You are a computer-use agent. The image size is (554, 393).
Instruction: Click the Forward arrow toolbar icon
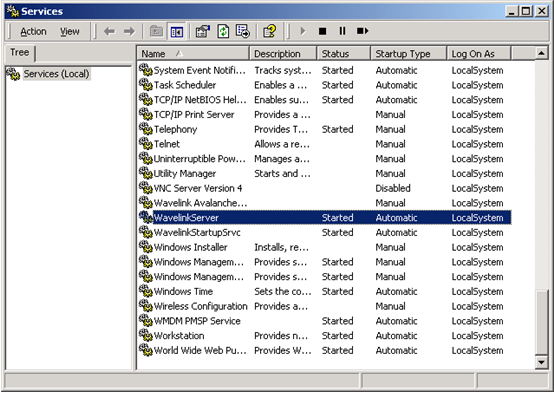129,31
